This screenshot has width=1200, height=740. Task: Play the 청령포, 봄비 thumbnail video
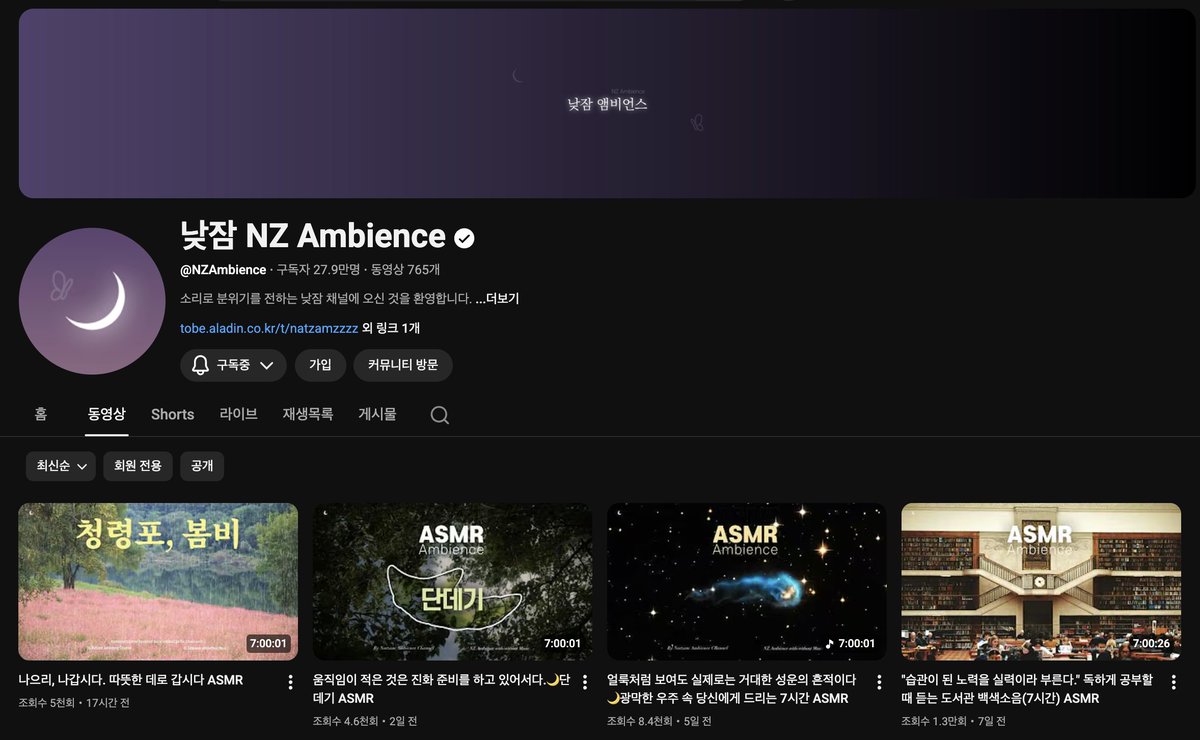(x=158, y=581)
